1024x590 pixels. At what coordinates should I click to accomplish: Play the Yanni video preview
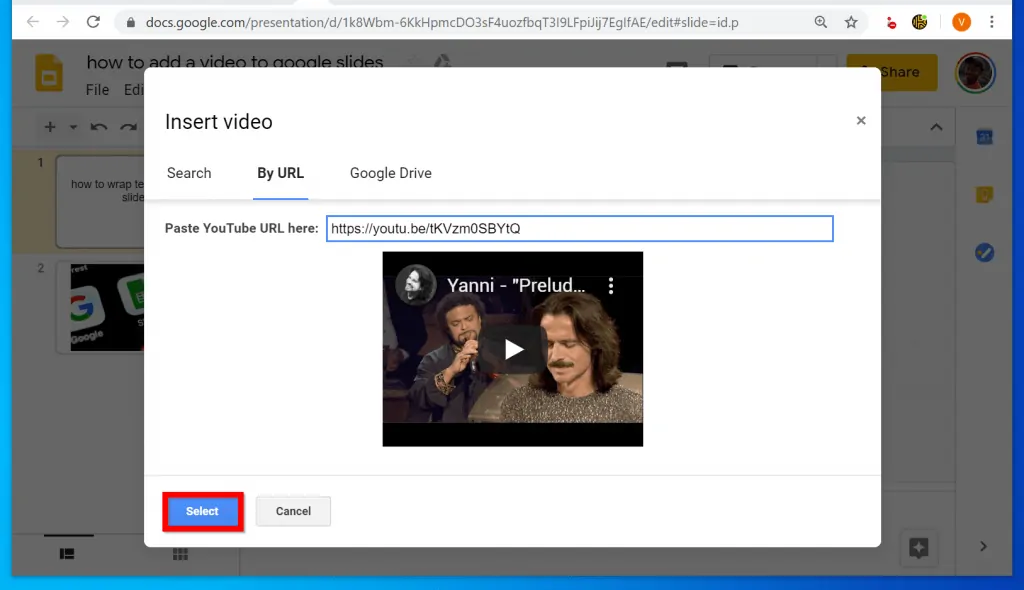(x=513, y=349)
